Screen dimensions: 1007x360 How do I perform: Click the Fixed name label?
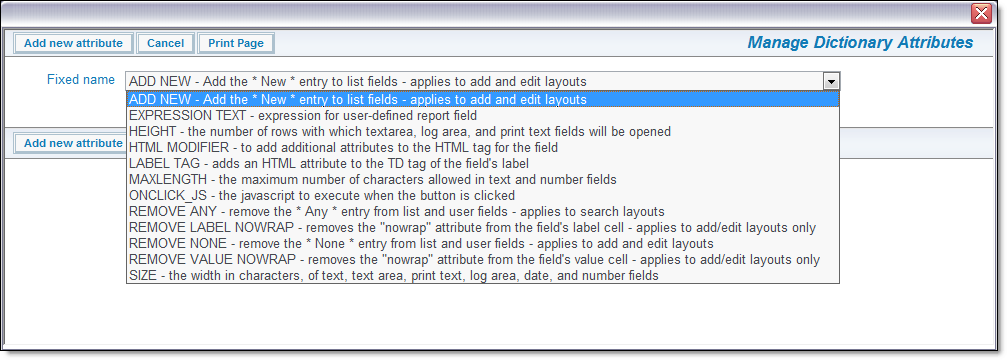coord(81,80)
